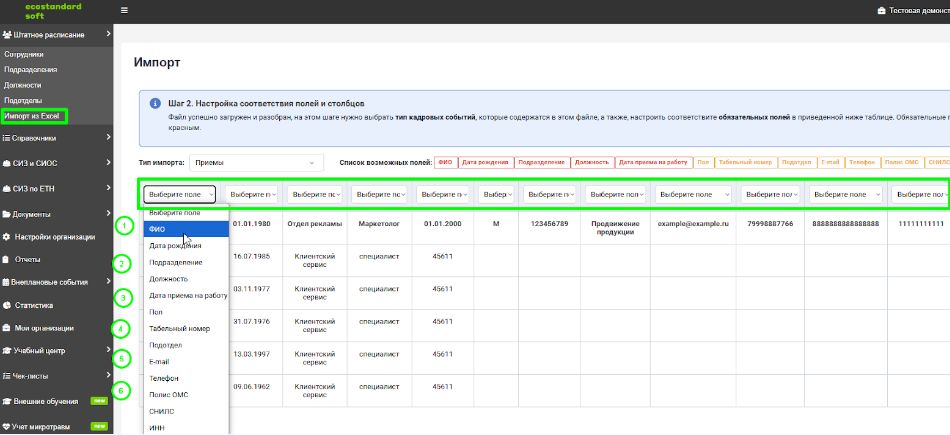Click the blue info icon in the Шаг 2 banner
950x435 pixels.
155,104
